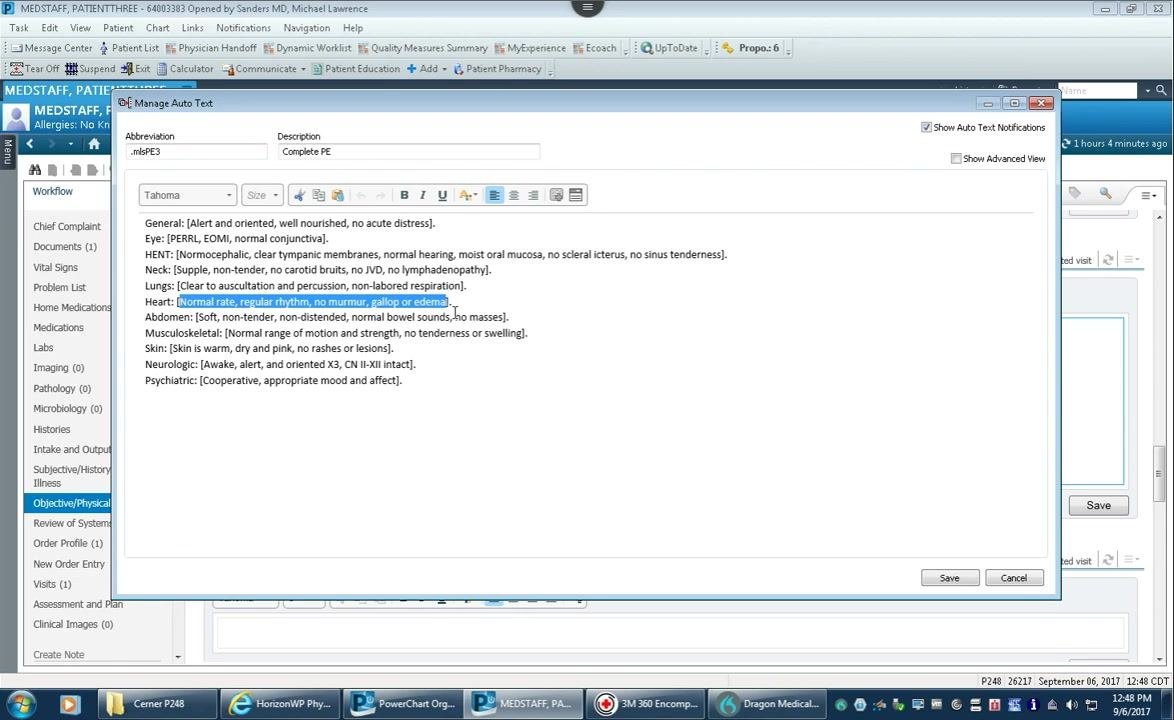This screenshot has height=720, width=1174.
Task: Suspend the PowerChart session
Action: tap(90, 69)
